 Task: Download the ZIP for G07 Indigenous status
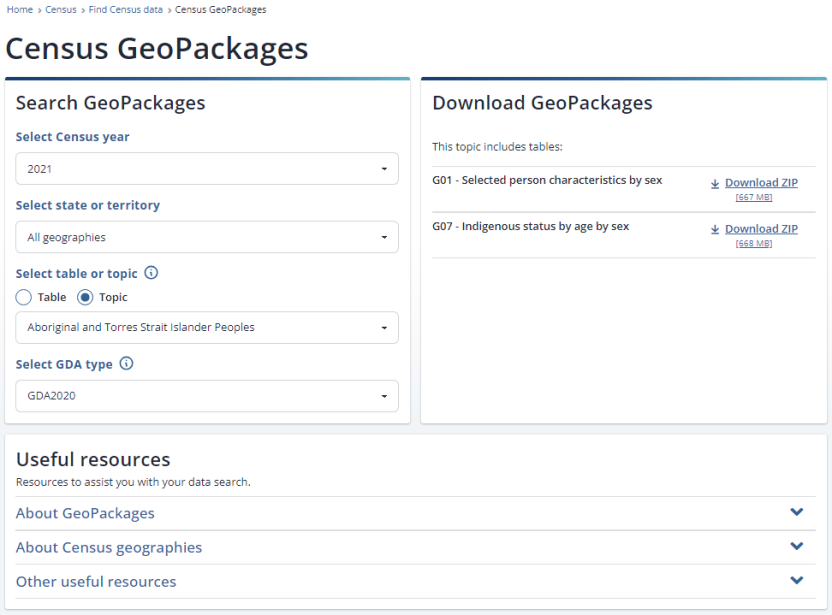click(x=762, y=229)
